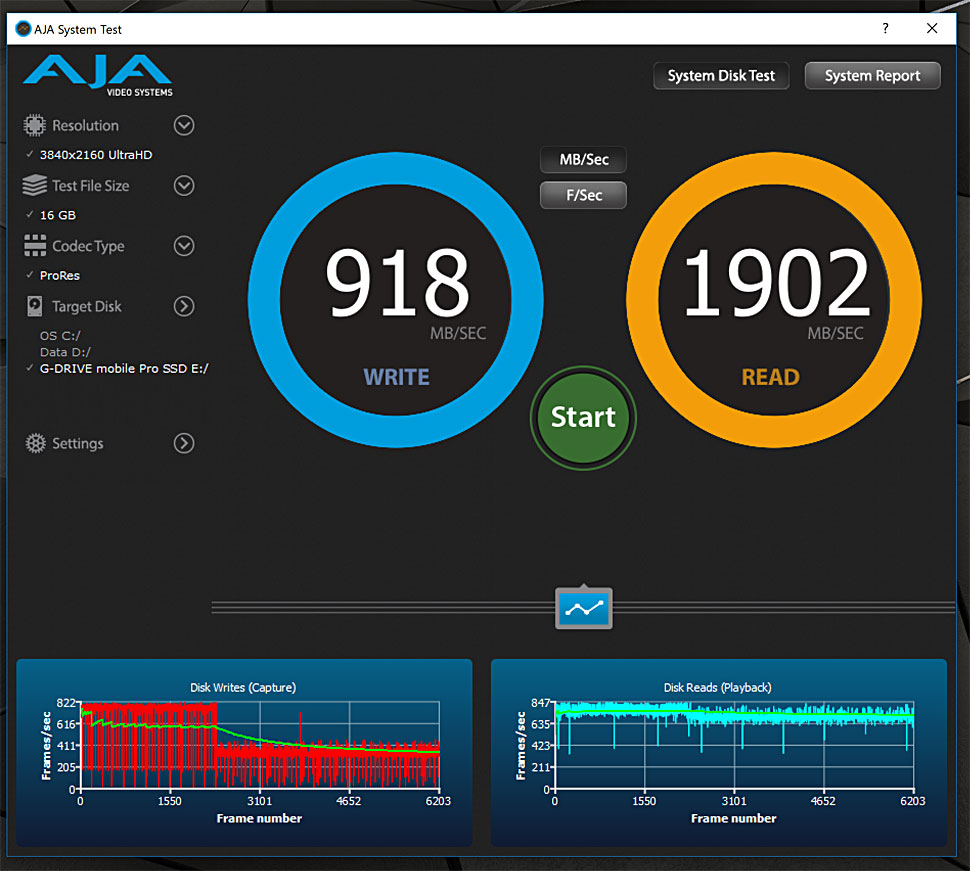Screen dimensions: 970x871
Task: Click the 3840x2160 UltraHD resolution value
Action: 96,155
